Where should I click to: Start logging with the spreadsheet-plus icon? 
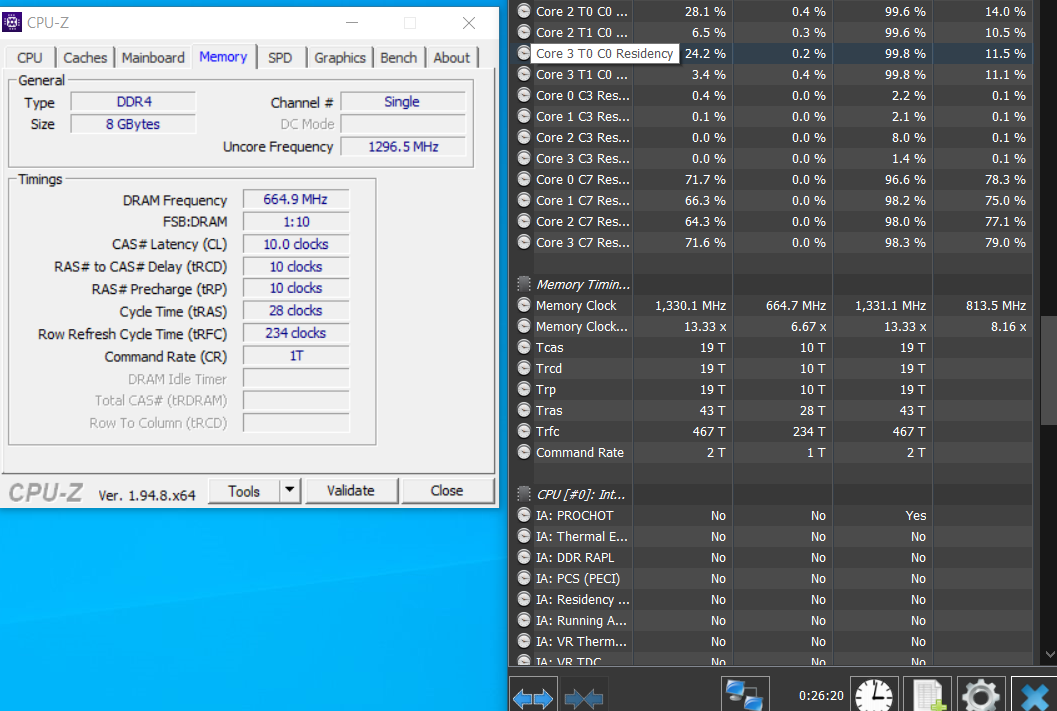[x=928, y=696]
